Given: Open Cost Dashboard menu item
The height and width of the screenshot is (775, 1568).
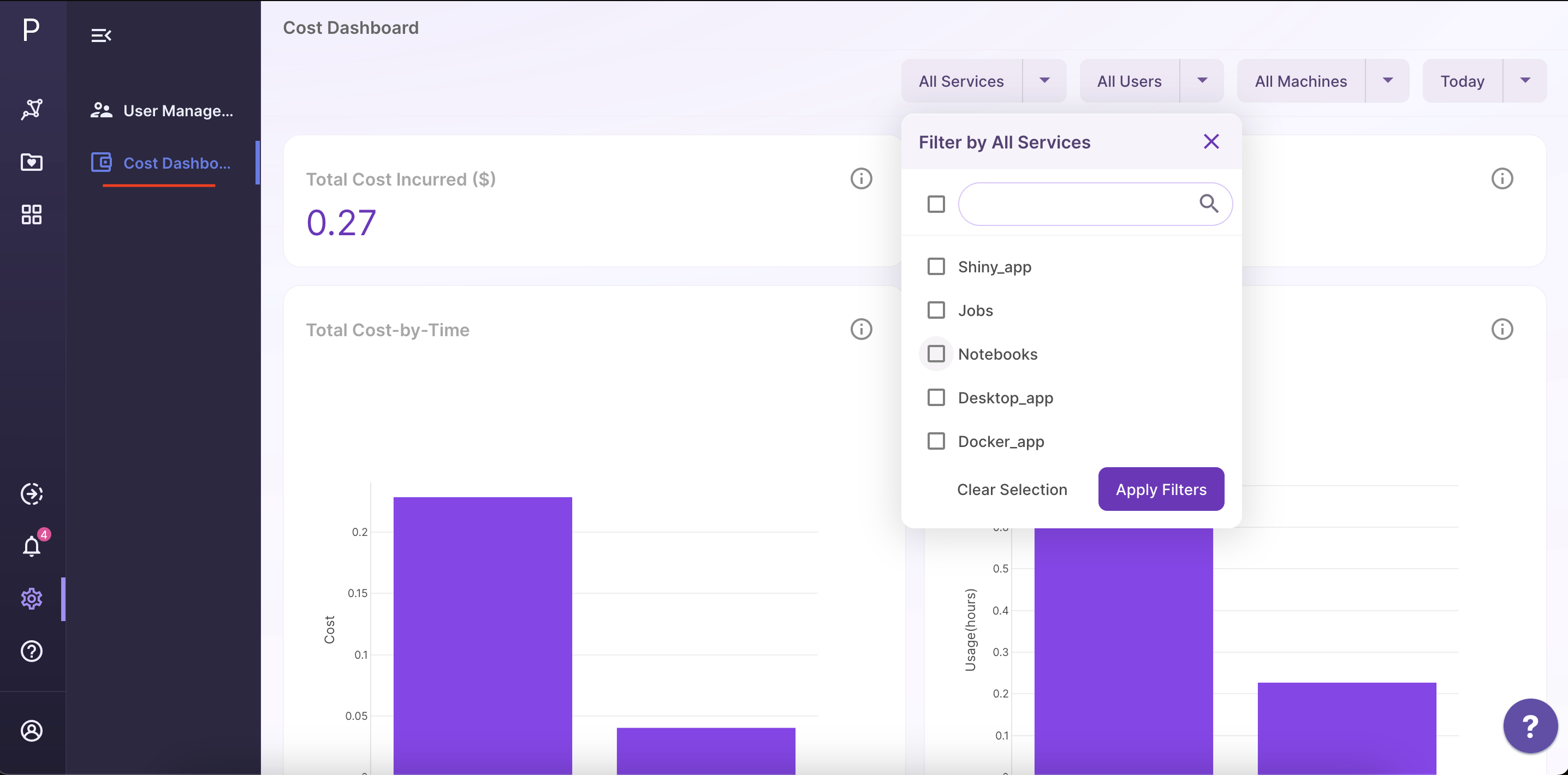Looking at the screenshot, I should (163, 163).
